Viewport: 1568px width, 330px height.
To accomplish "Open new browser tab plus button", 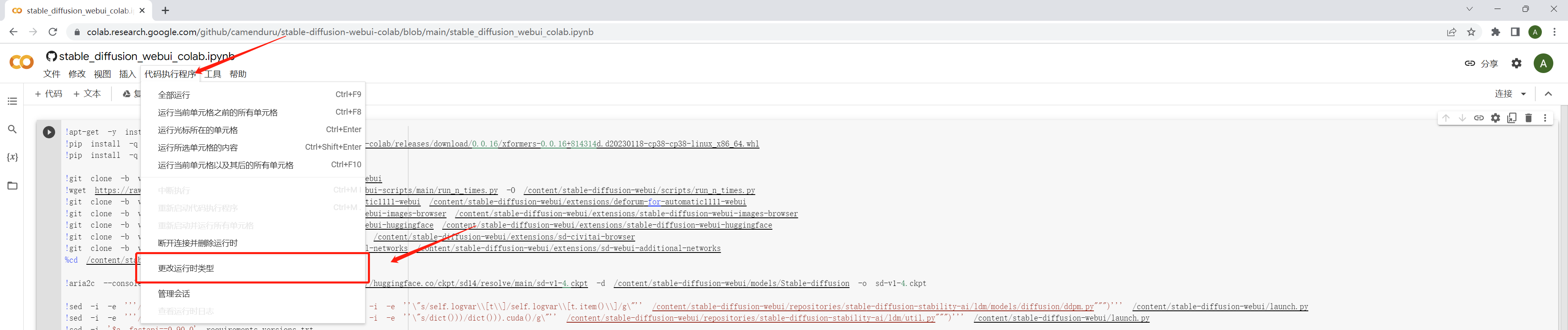I will [165, 10].
